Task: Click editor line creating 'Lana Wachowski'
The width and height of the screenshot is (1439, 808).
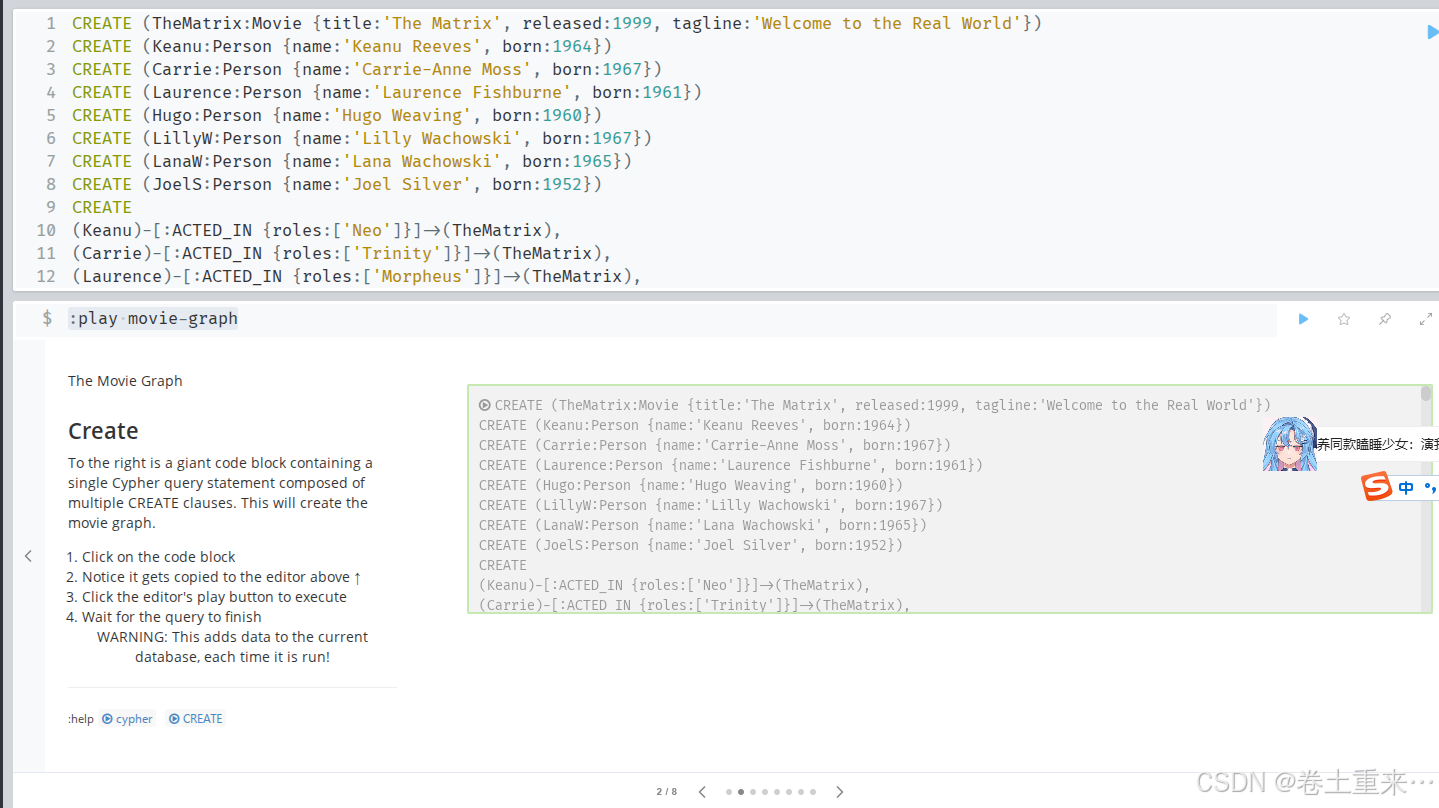Action: point(352,161)
